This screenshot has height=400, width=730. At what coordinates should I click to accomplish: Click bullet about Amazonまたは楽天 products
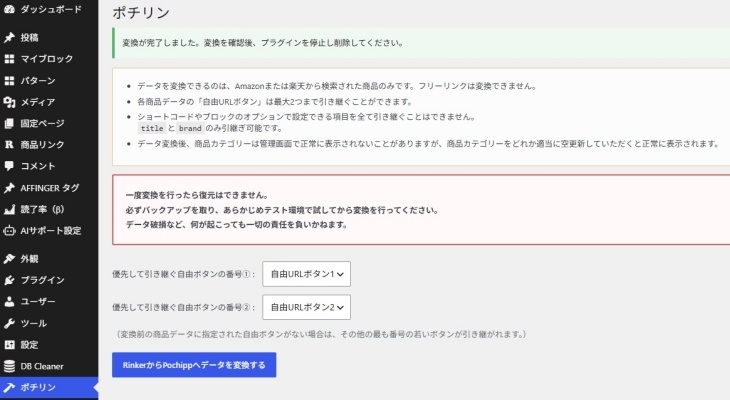pyautogui.click(x=337, y=86)
